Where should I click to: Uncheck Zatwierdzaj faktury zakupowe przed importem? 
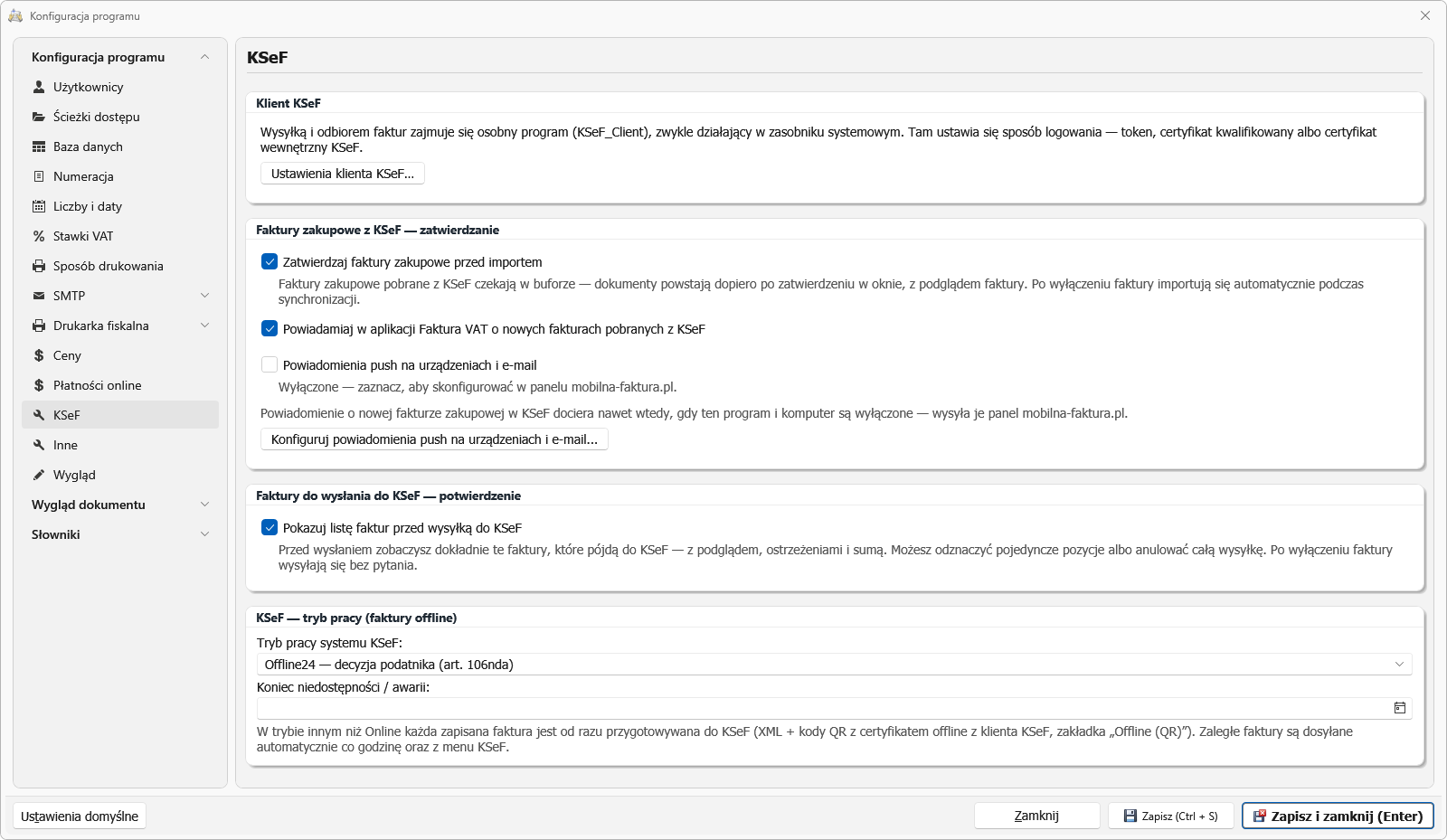pyautogui.click(x=270, y=261)
